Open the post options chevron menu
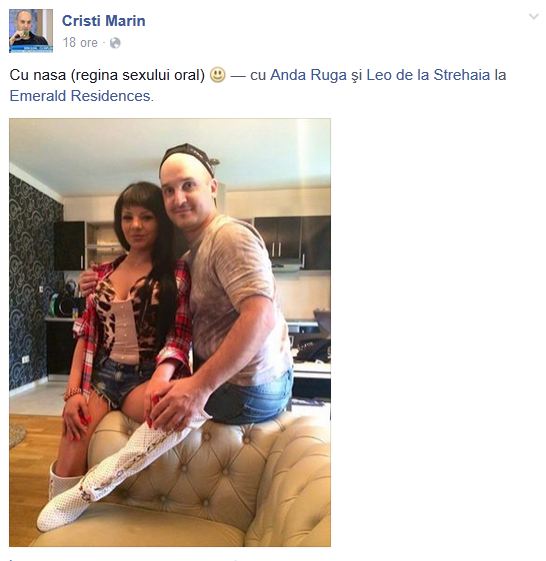Image resolution: width=546 pixels, height=561 pixels. (x=533, y=17)
